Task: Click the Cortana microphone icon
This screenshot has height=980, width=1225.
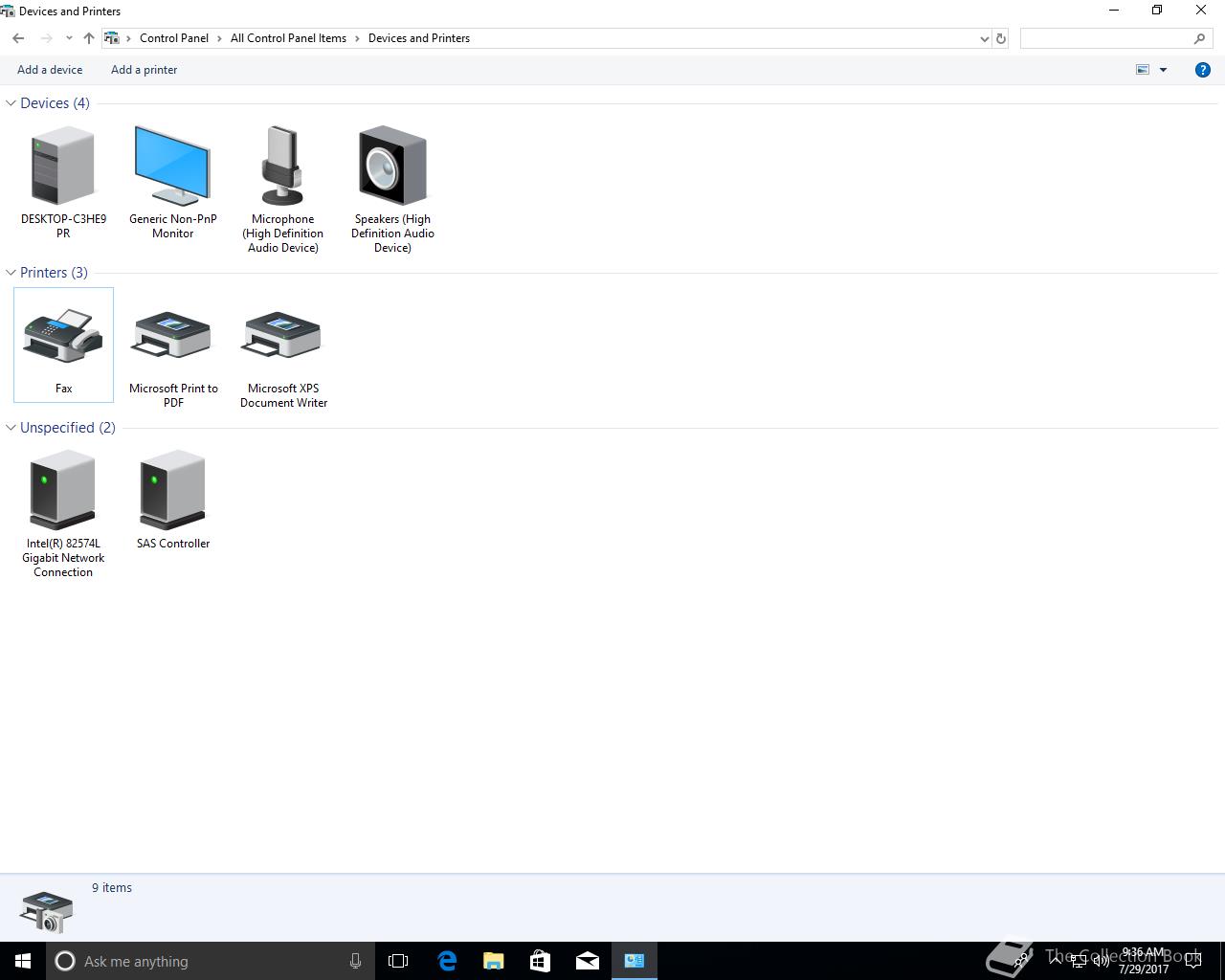Action: (x=355, y=961)
